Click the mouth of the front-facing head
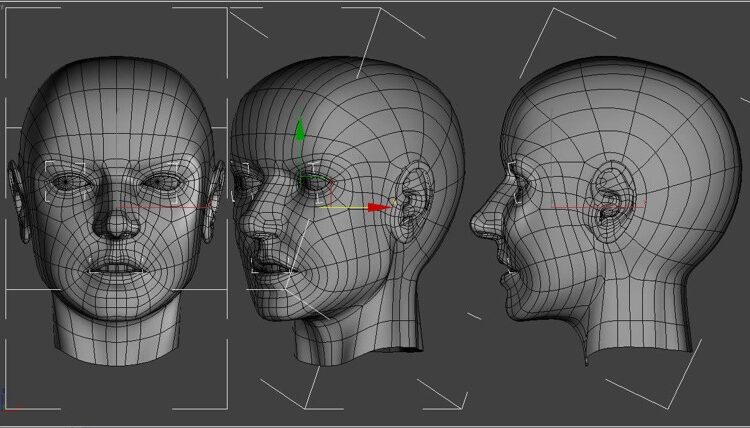750x428 pixels. click(118, 266)
